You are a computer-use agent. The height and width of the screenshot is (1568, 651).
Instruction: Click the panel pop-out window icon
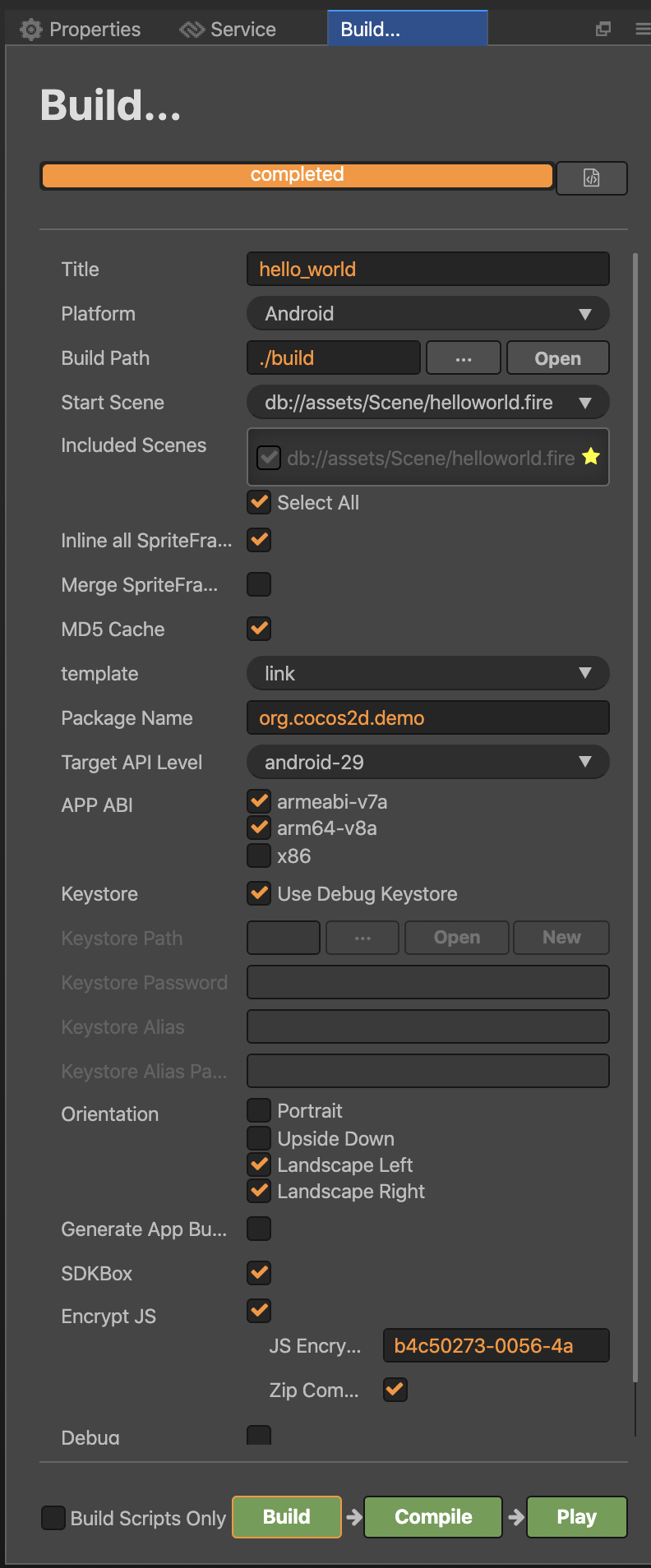click(x=603, y=30)
